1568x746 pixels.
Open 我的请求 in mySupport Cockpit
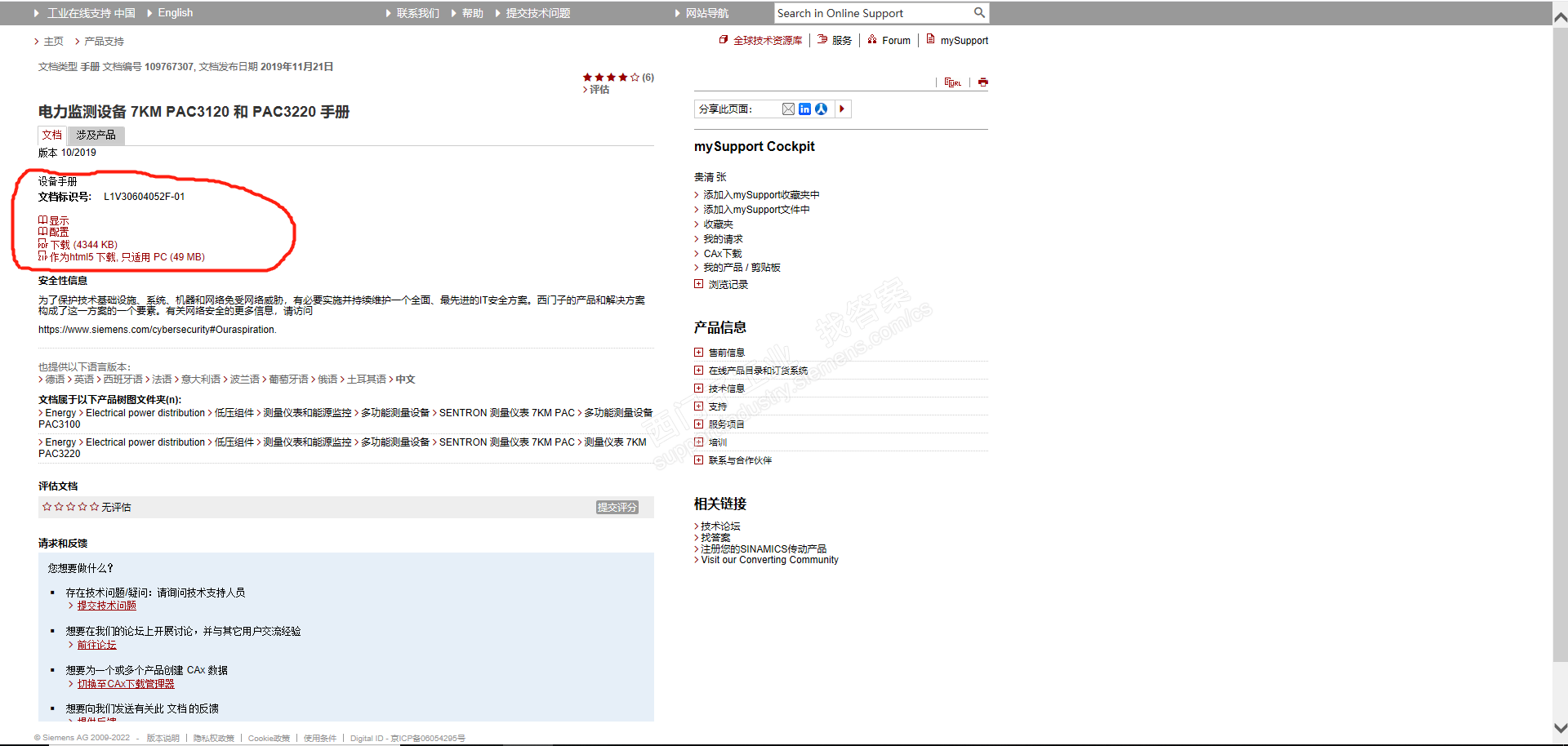point(724,239)
